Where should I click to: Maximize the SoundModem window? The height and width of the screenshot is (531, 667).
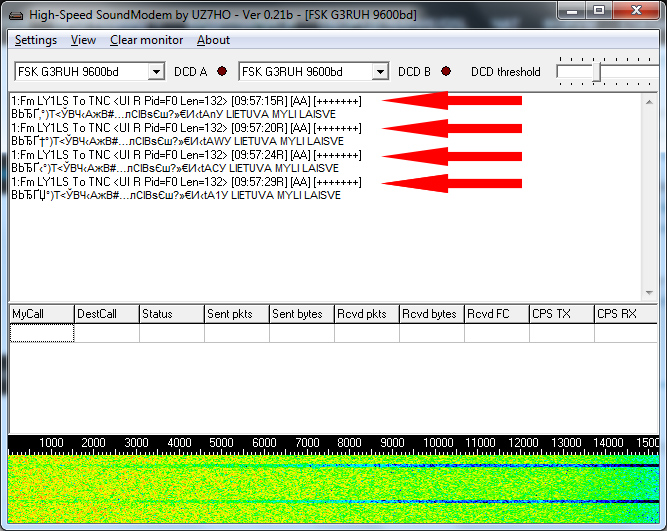click(x=599, y=10)
